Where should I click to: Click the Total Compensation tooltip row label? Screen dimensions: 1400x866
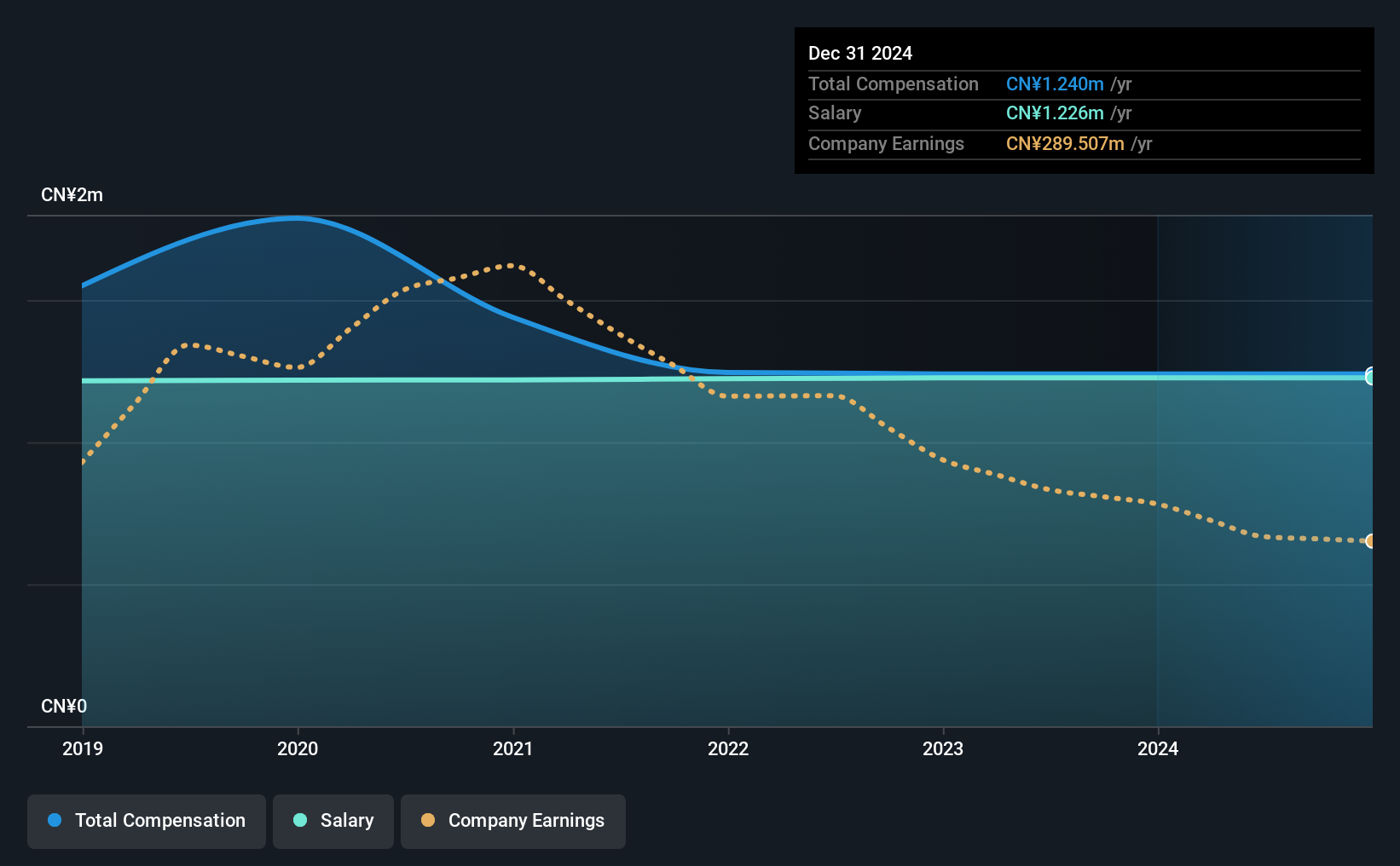[894, 84]
